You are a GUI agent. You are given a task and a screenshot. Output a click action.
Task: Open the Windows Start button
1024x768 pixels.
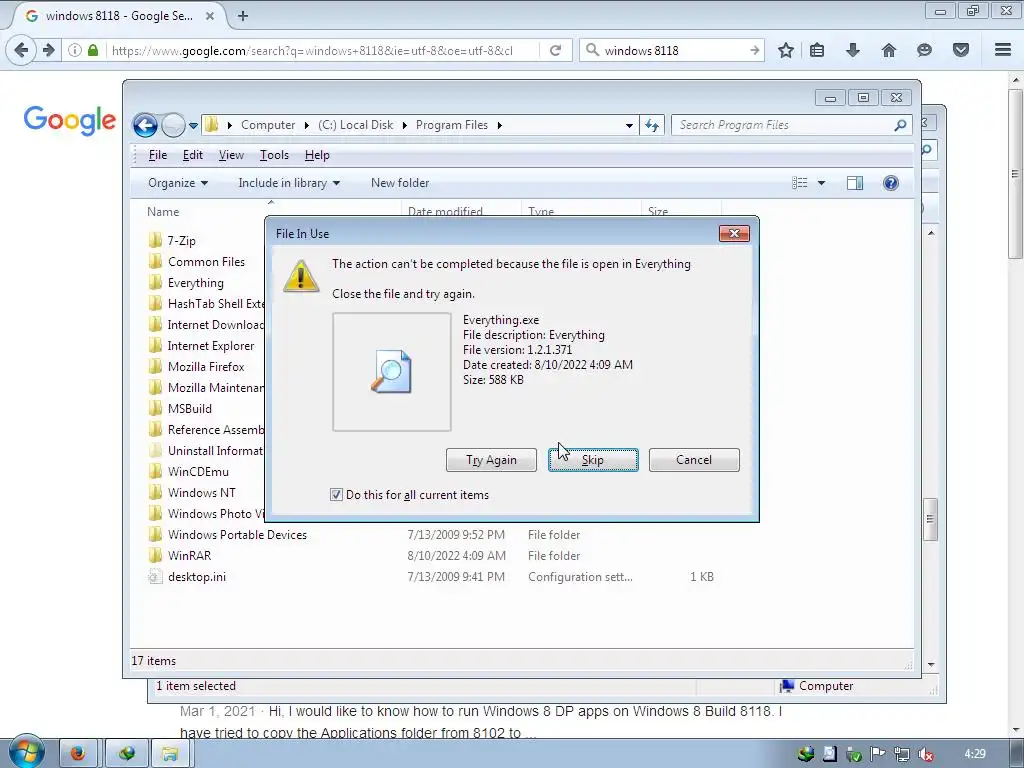point(25,752)
